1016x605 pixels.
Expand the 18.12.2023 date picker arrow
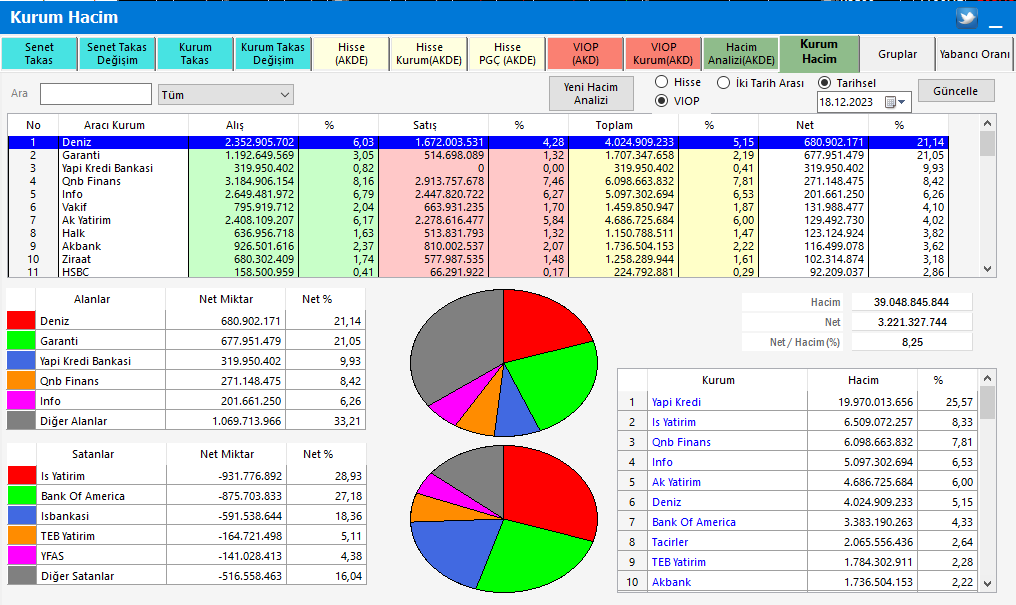pyautogui.click(x=902, y=102)
